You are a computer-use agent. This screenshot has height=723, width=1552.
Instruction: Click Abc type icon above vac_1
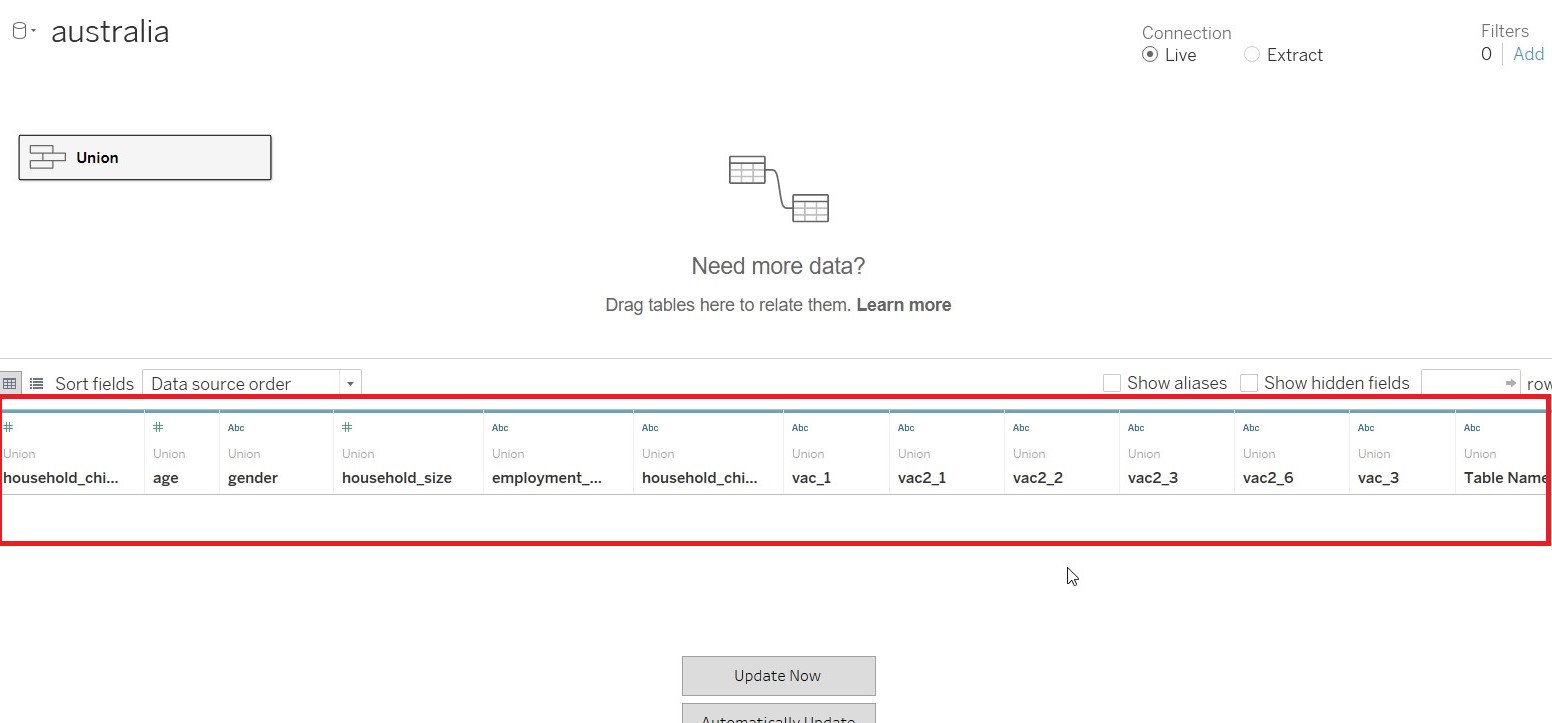800,428
